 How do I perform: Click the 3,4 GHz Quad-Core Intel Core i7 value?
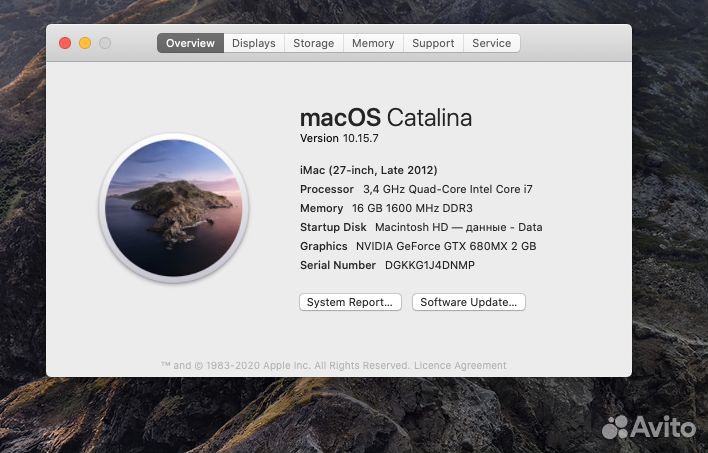pos(447,189)
